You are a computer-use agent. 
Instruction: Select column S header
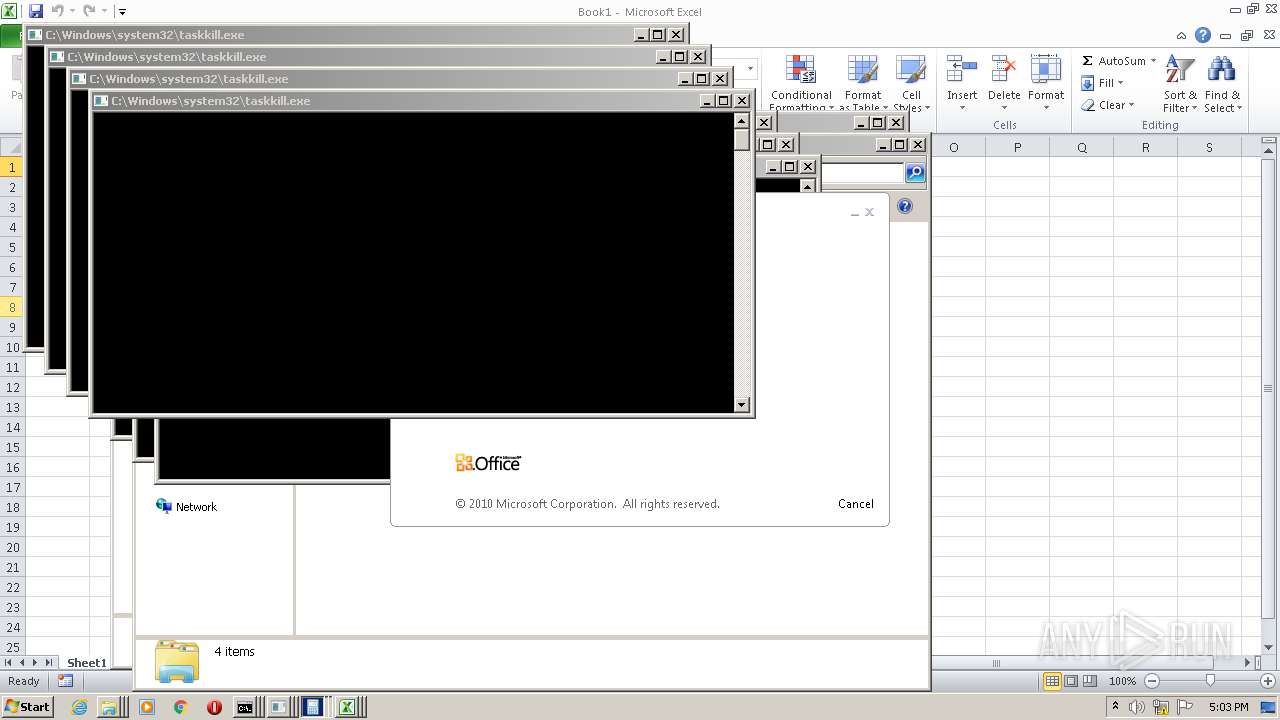[1209, 147]
